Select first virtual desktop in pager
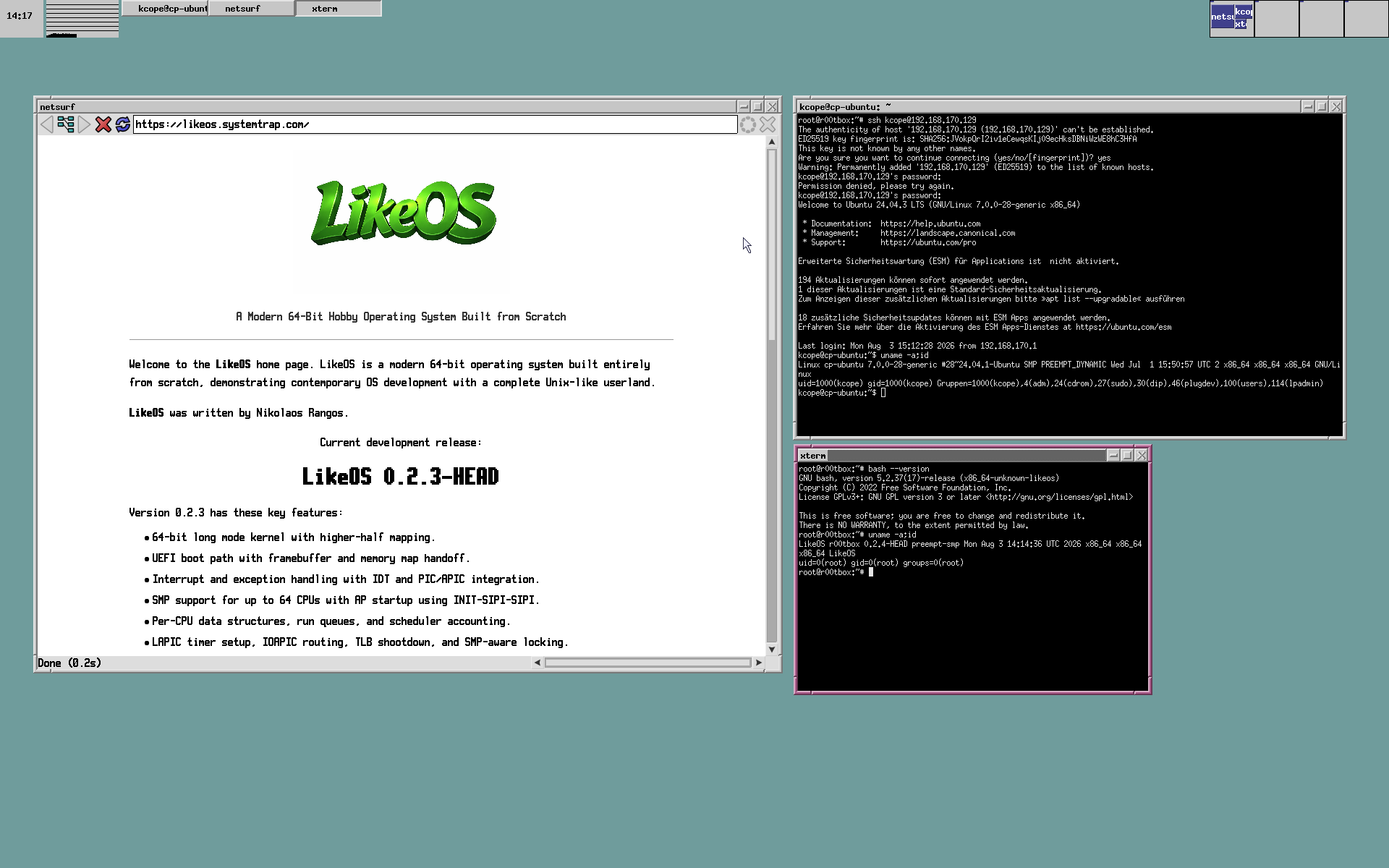1389x868 pixels. tap(1232, 19)
